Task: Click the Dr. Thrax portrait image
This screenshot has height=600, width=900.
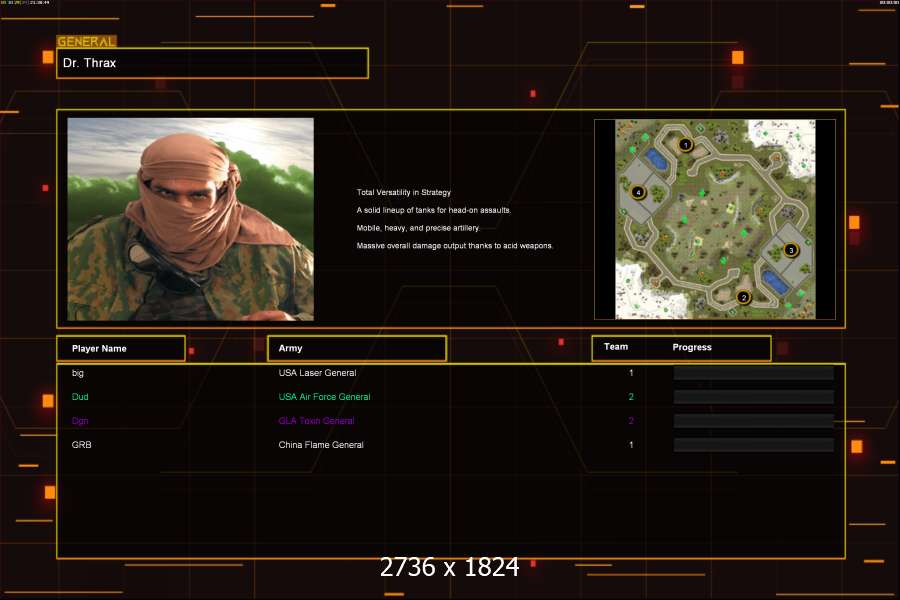Action: click(191, 219)
